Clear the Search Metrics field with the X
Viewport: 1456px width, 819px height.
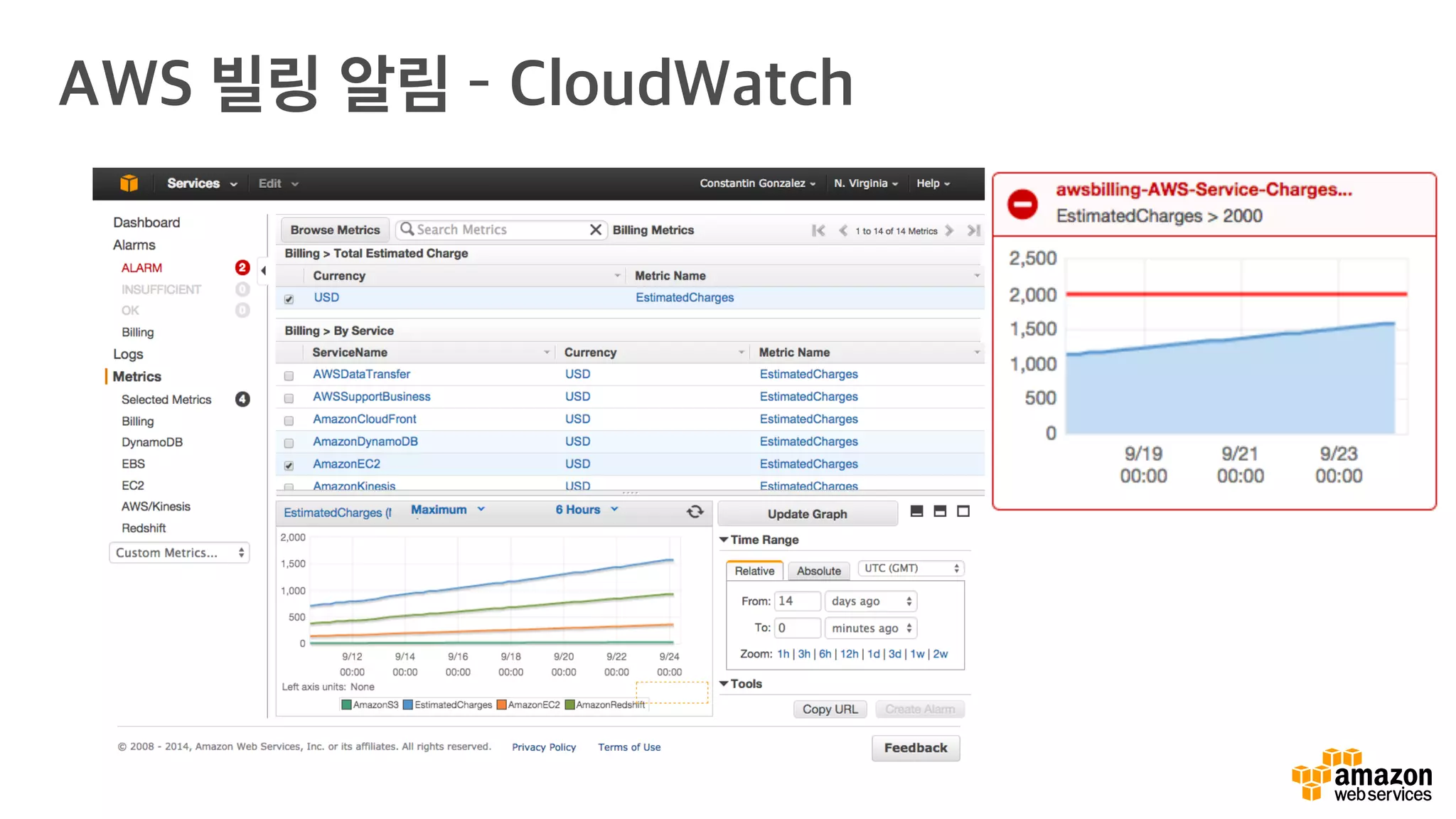click(x=596, y=230)
